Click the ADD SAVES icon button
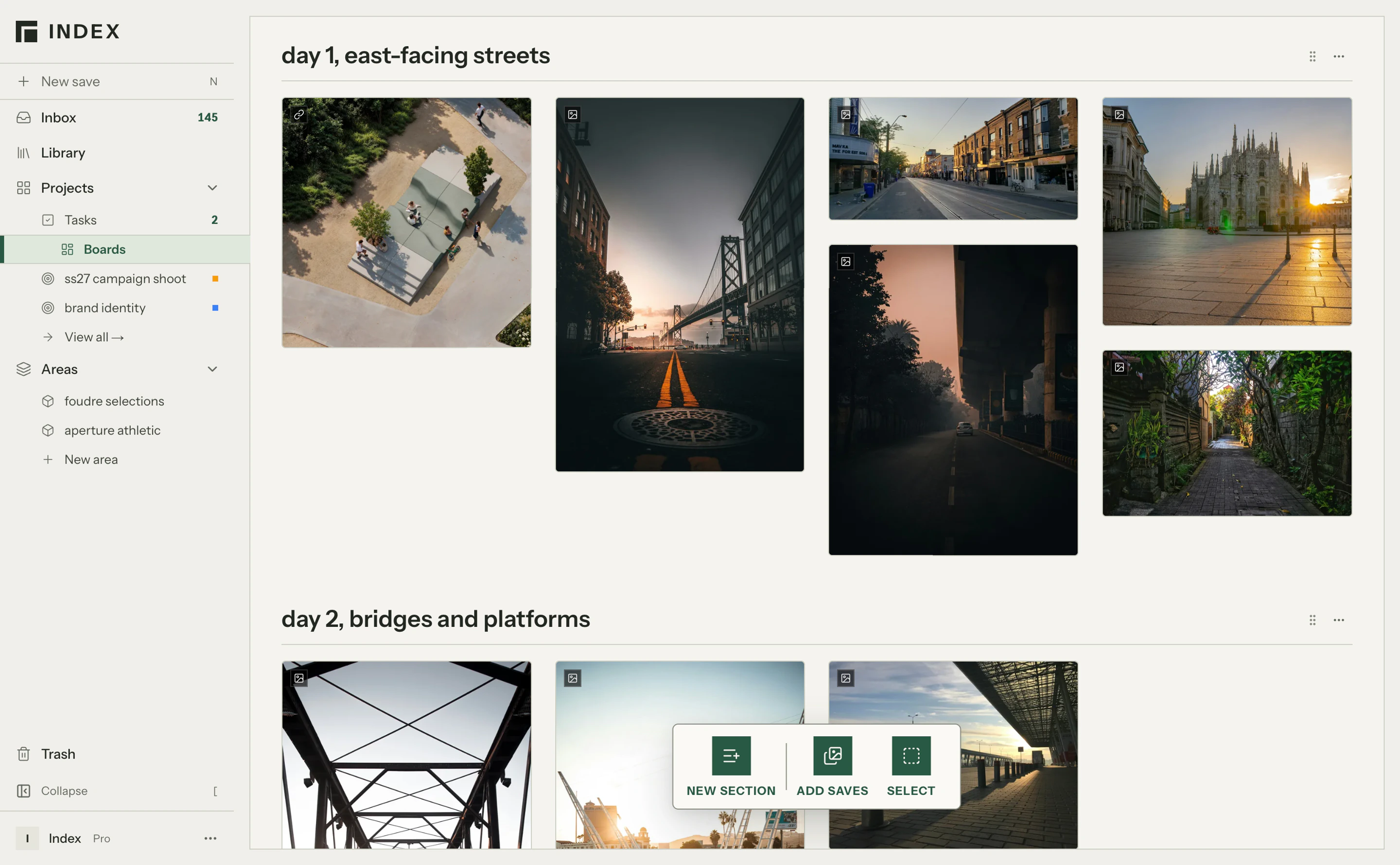This screenshot has width=1400, height=865. (832, 756)
